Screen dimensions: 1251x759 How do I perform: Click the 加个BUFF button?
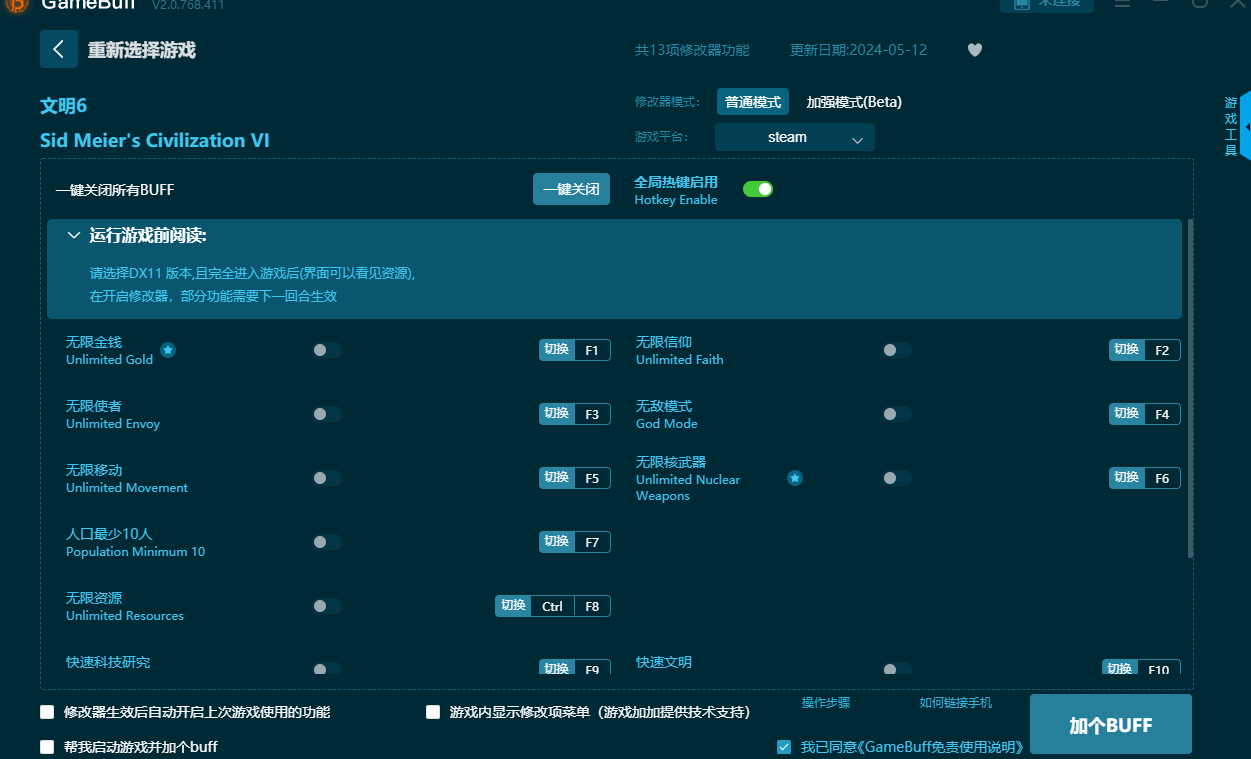tap(1110, 723)
